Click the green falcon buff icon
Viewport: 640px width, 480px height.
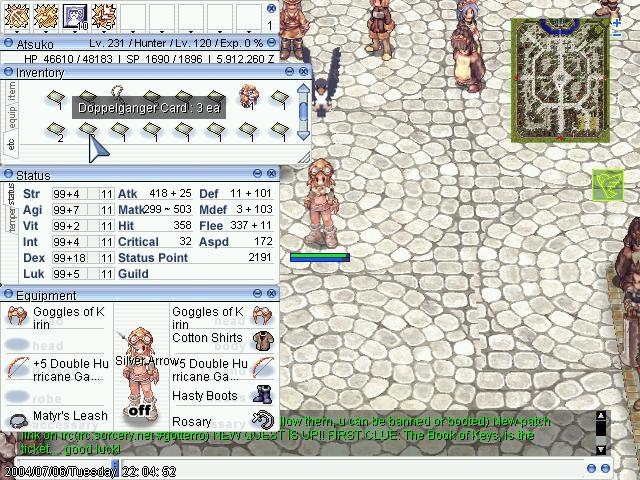coord(608,185)
